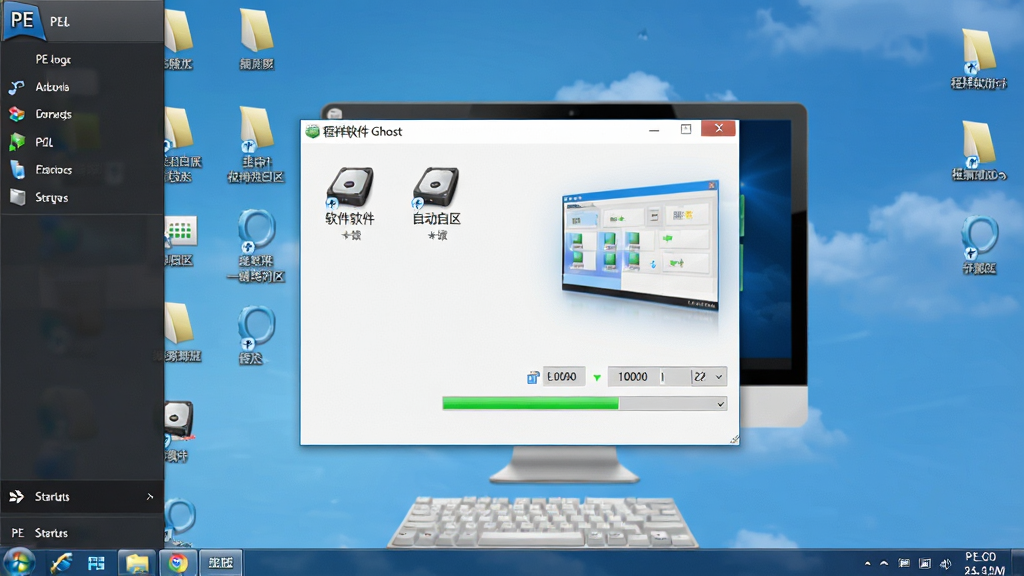Screen dimensions: 1024x576
Task: Open the screwdriver tool icon on taskbar
Action: pos(61,562)
